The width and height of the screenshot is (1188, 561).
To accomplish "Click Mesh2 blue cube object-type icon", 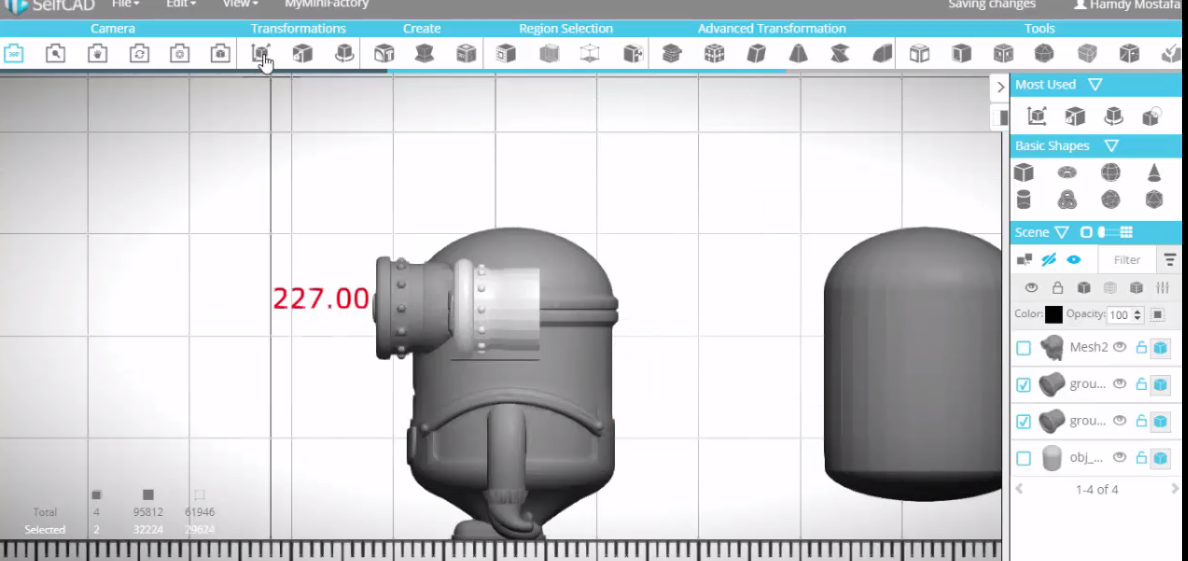I will [1160, 348].
